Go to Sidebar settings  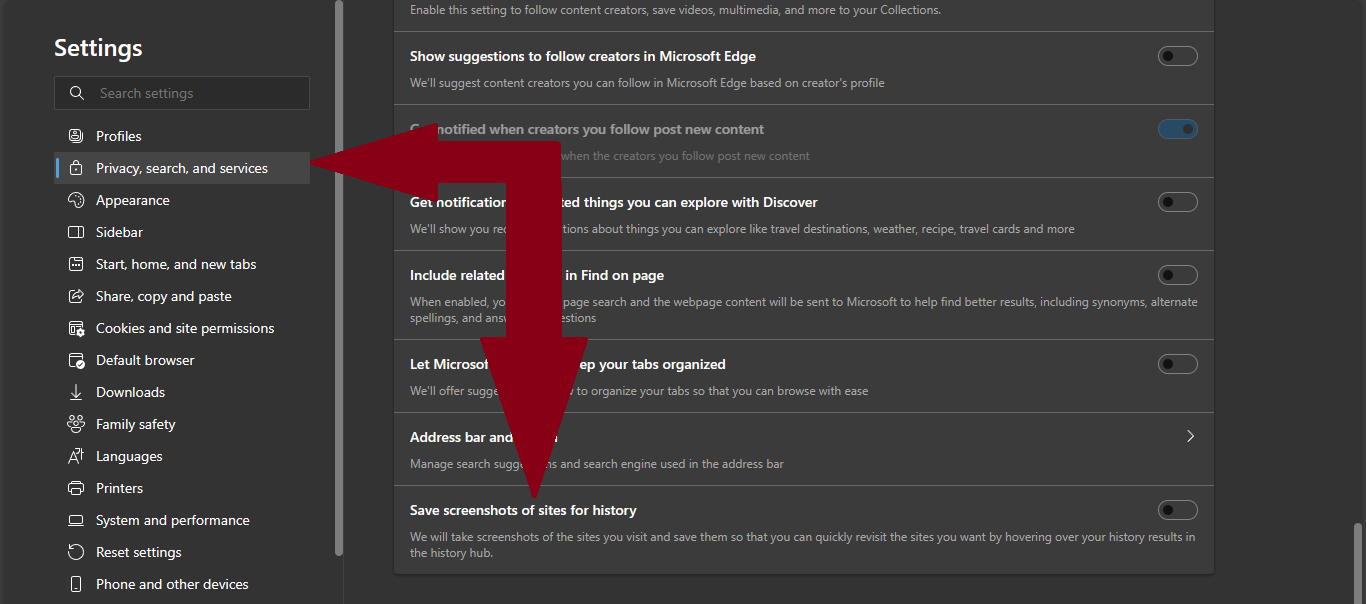point(182,232)
